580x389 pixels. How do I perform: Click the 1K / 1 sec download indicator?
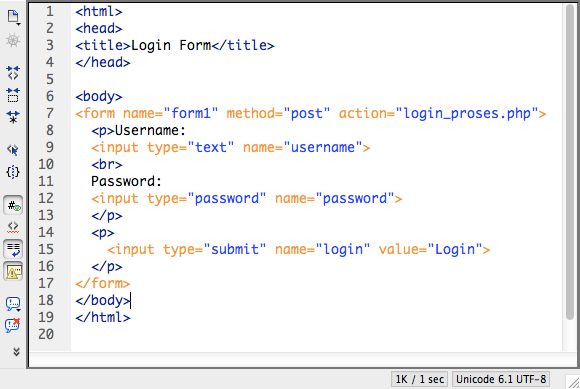419,379
